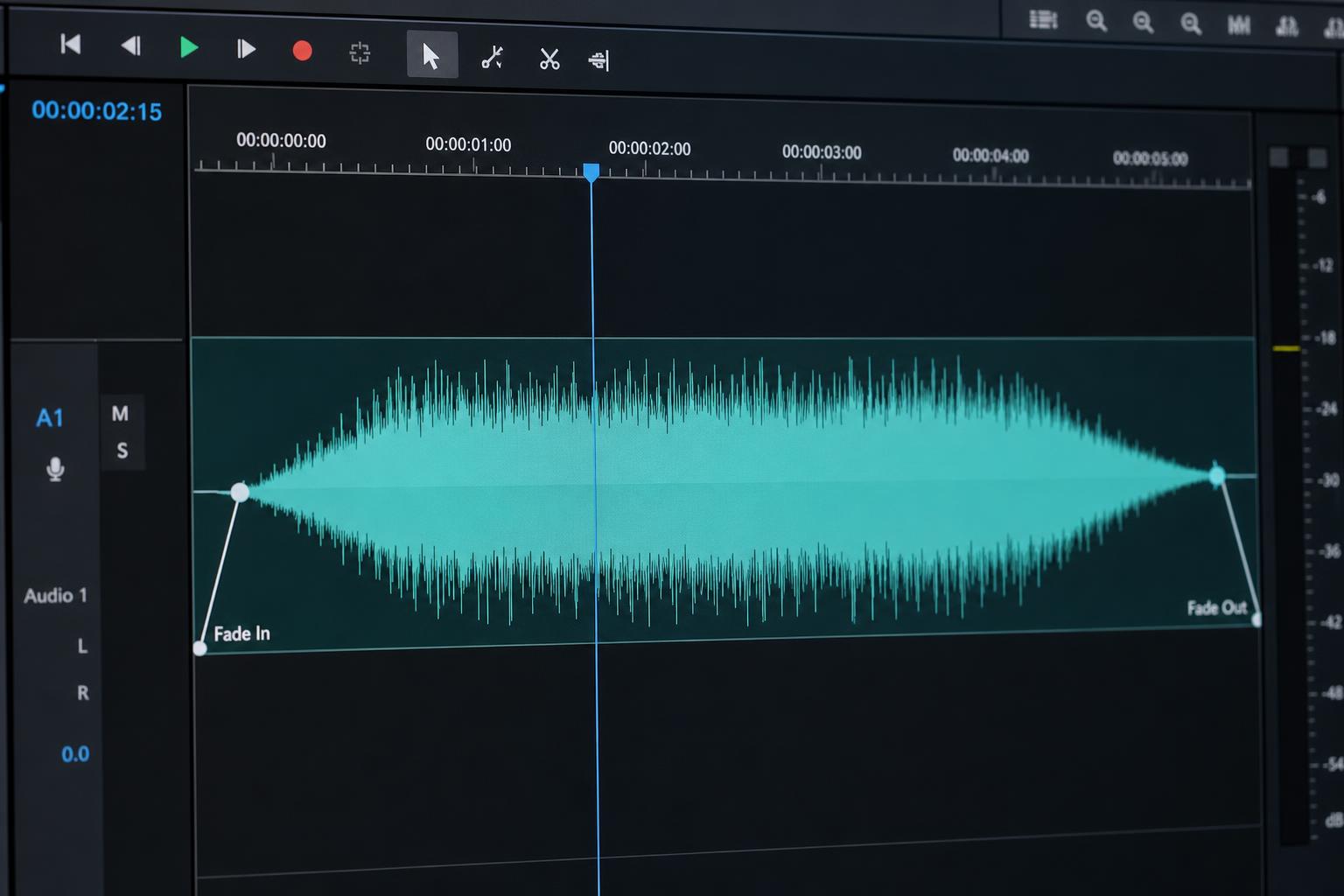The height and width of the screenshot is (896, 1344).
Task: Open the track list view icon
Action: point(1043,19)
